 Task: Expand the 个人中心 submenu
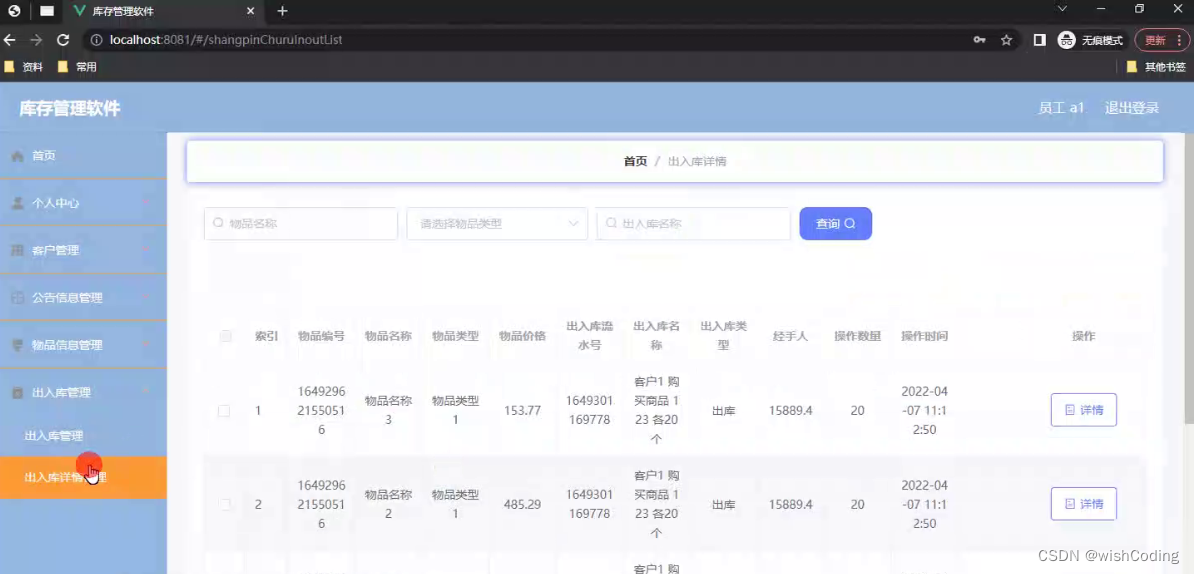tap(146, 203)
